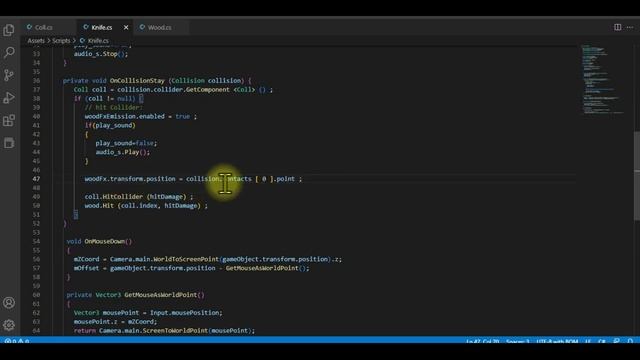Click the activity bar icon below Extensions
Viewport: 640px width, 360px height.
[x=9, y=143]
